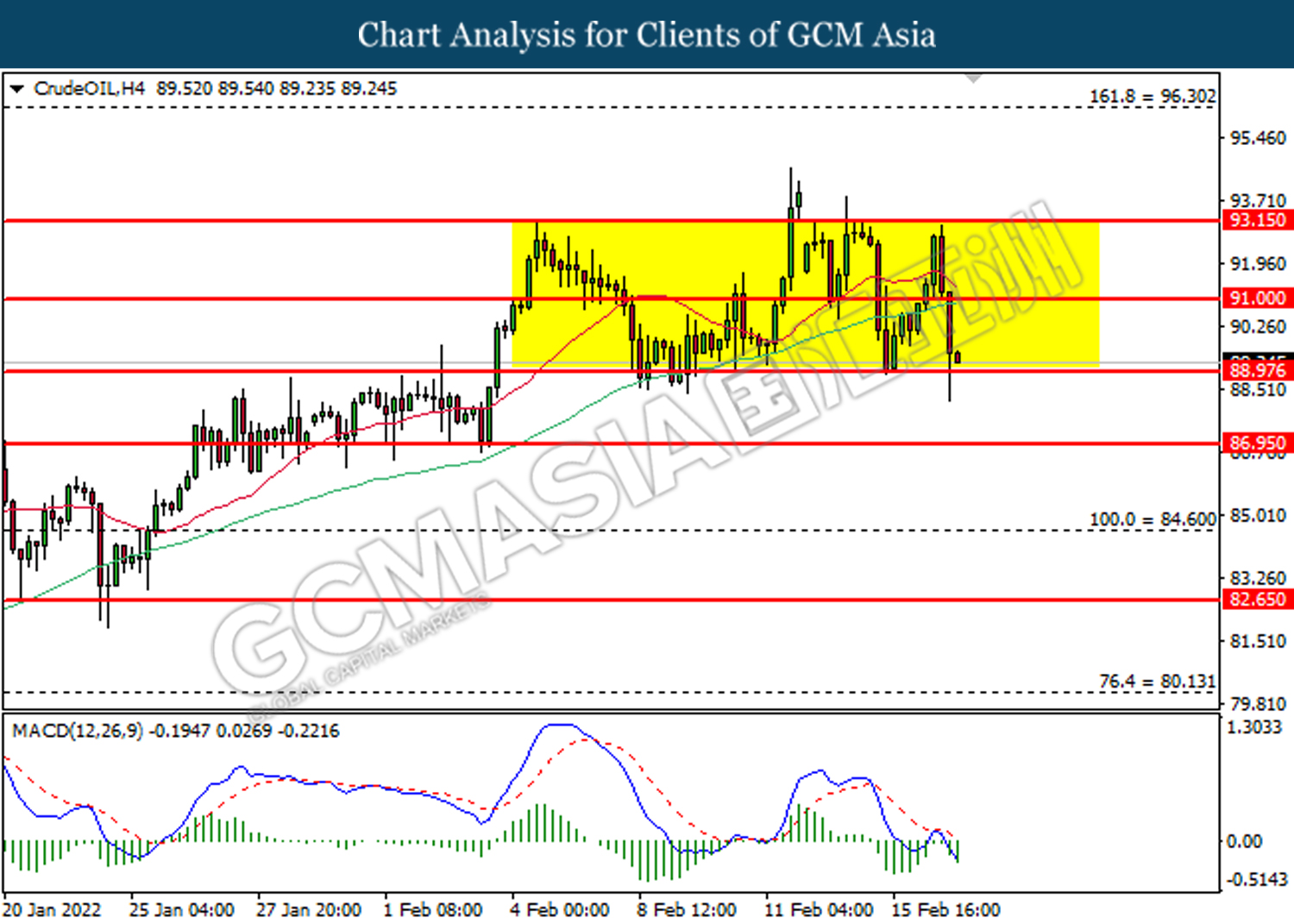Click the 82.650 red price label
This screenshot has width=1294, height=924.
tap(1257, 599)
